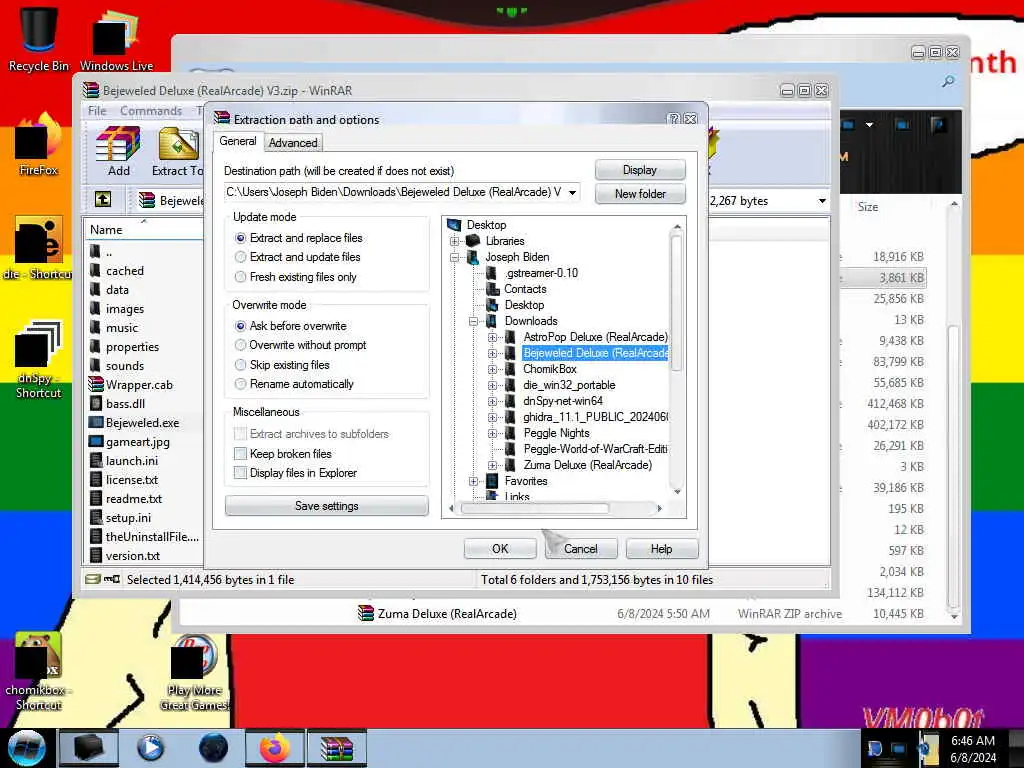Select die_win32_portable folder in tree
The image size is (1024, 768).
[569, 385]
